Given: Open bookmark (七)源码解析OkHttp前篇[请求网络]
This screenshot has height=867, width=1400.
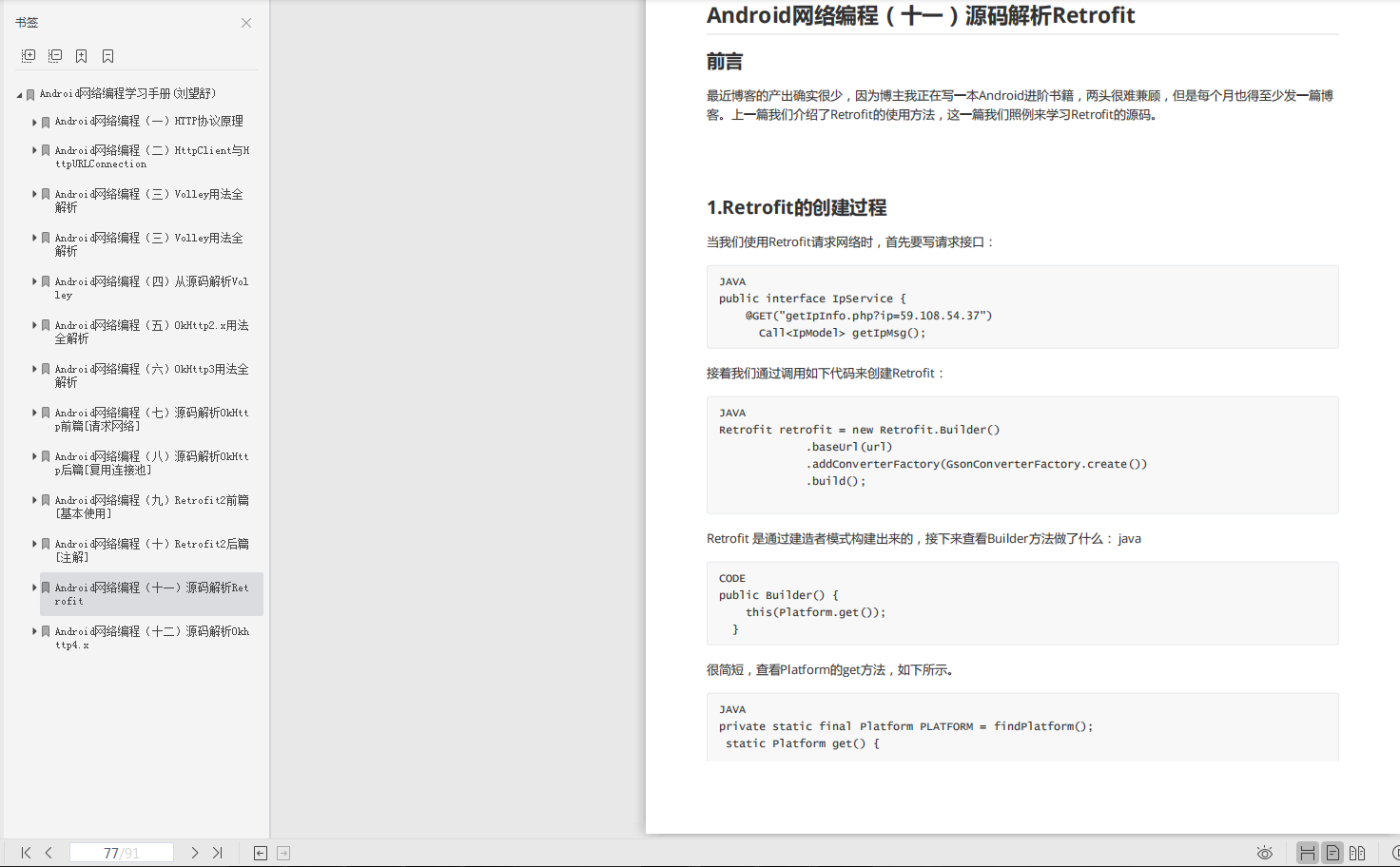Looking at the screenshot, I should 151,419.
